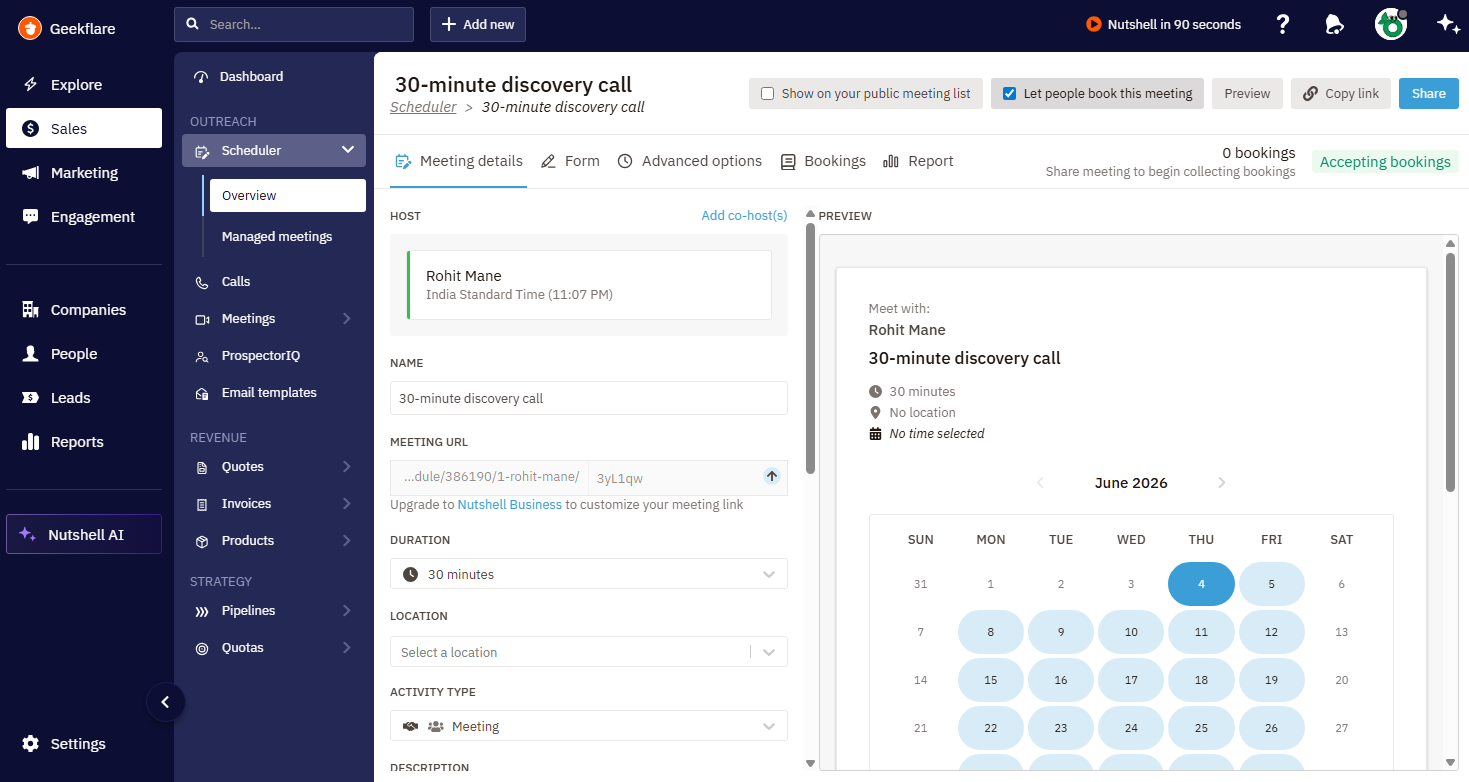Expand the Quotes submenu arrow
This screenshot has width=1469, height=782.
tap(347, 467)
